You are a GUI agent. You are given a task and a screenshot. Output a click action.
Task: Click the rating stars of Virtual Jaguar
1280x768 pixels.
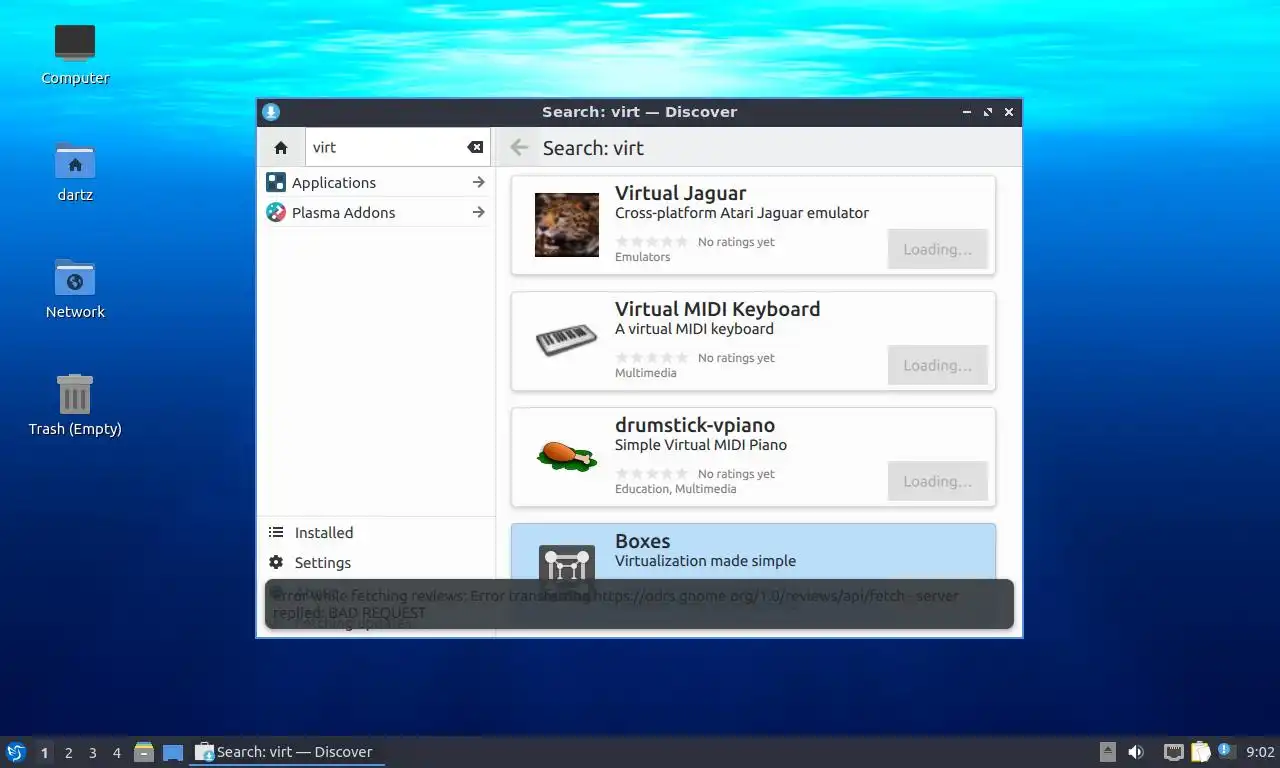(652, 242)
